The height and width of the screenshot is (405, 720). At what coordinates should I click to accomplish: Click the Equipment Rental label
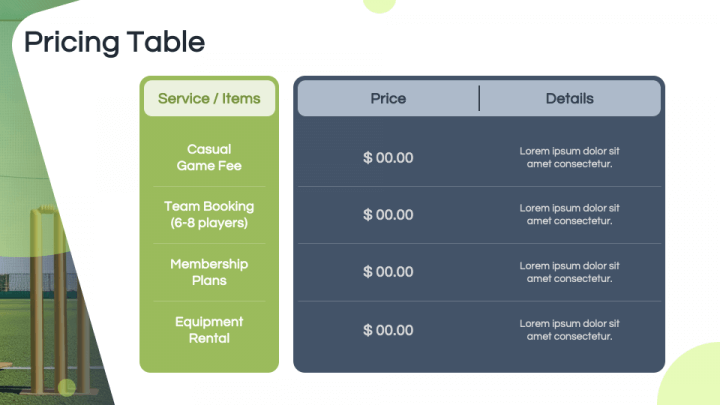(209, 330)
